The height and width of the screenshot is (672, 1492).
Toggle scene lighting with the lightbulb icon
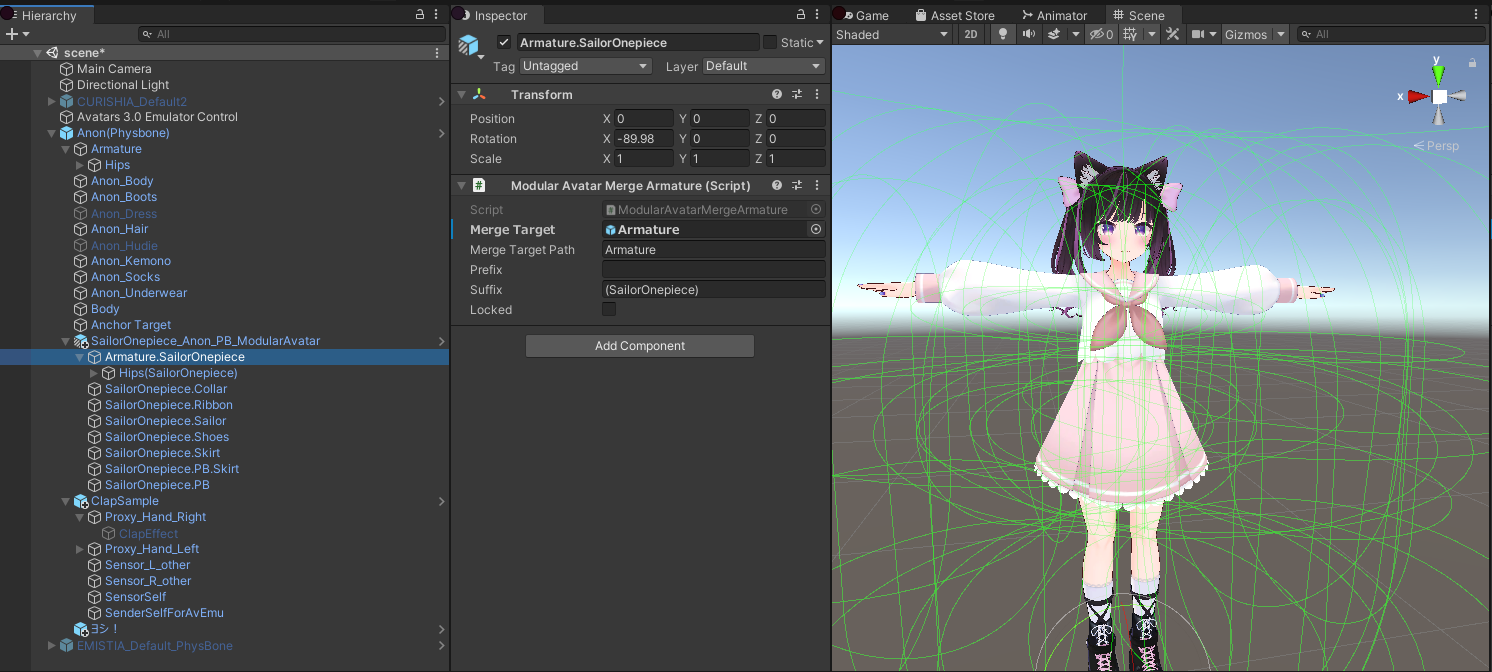[x=1003, y=34]
